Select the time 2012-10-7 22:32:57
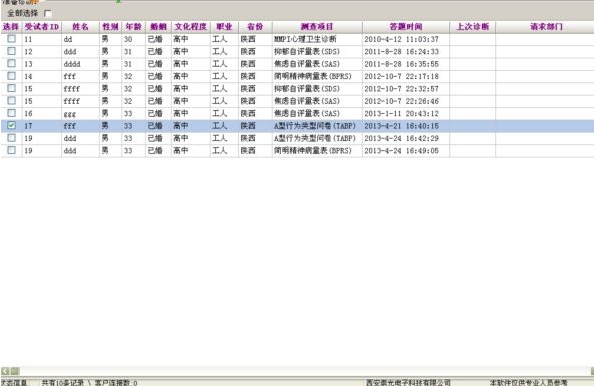The height and width of the screenshot is (386, 594). [x=402, y=89]
